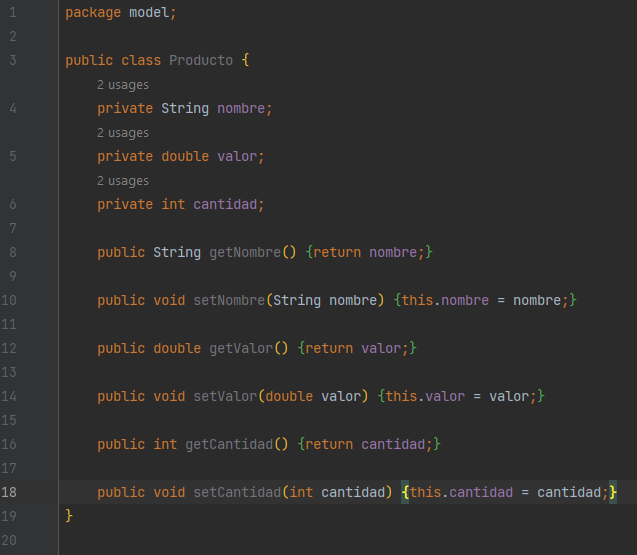
Task: Click the setCantidad method name
Action: click(237, 492)
